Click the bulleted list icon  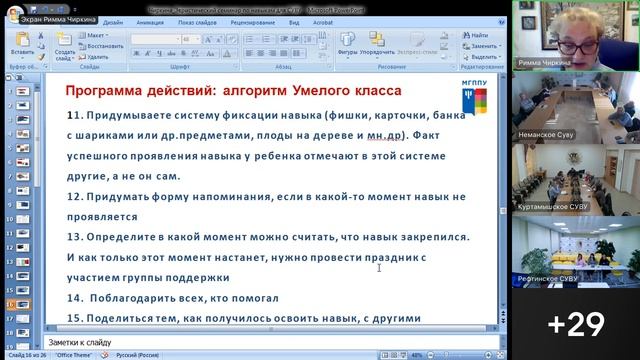(249, 39)
